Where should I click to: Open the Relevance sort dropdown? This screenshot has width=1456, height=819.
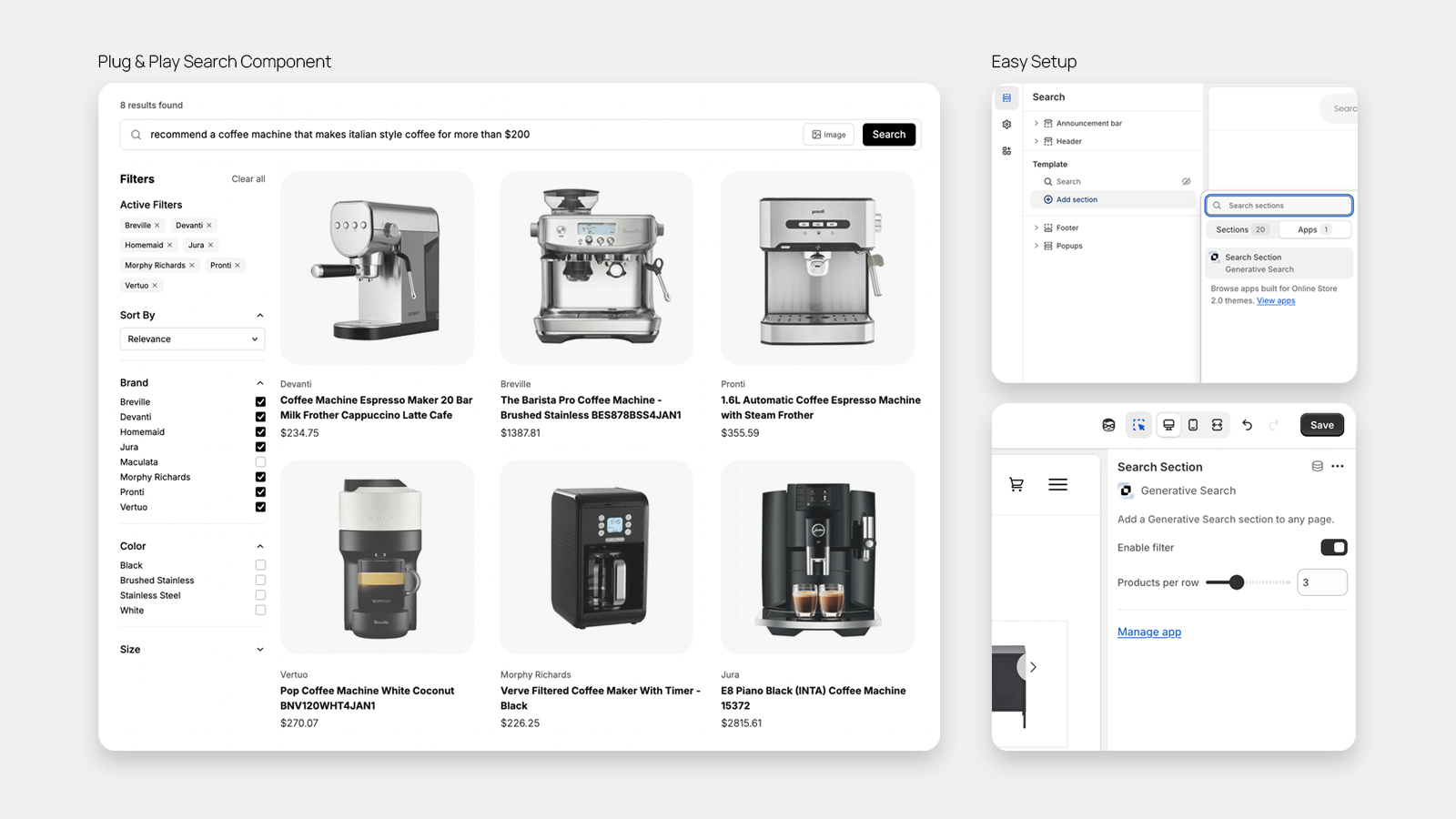coord(192,339)
